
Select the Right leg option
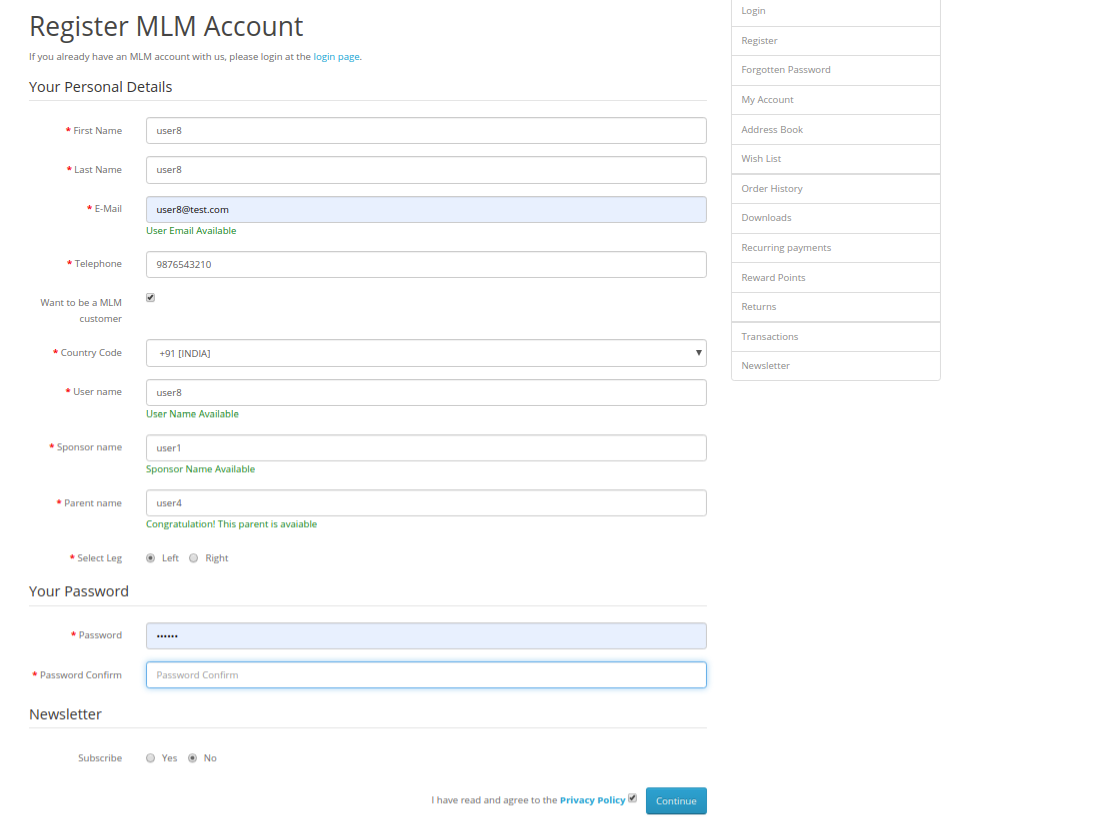(x=193, y=558)
